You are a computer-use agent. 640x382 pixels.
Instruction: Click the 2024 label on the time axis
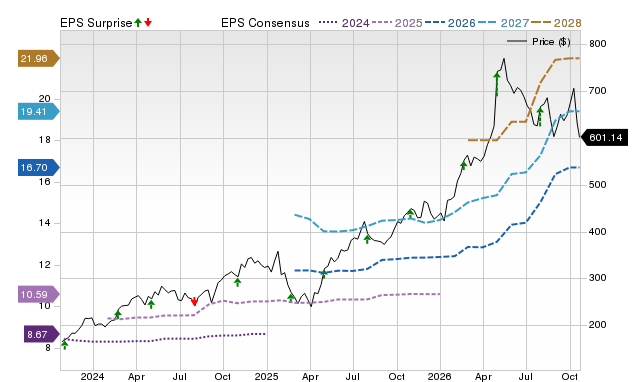pos(92,376)
